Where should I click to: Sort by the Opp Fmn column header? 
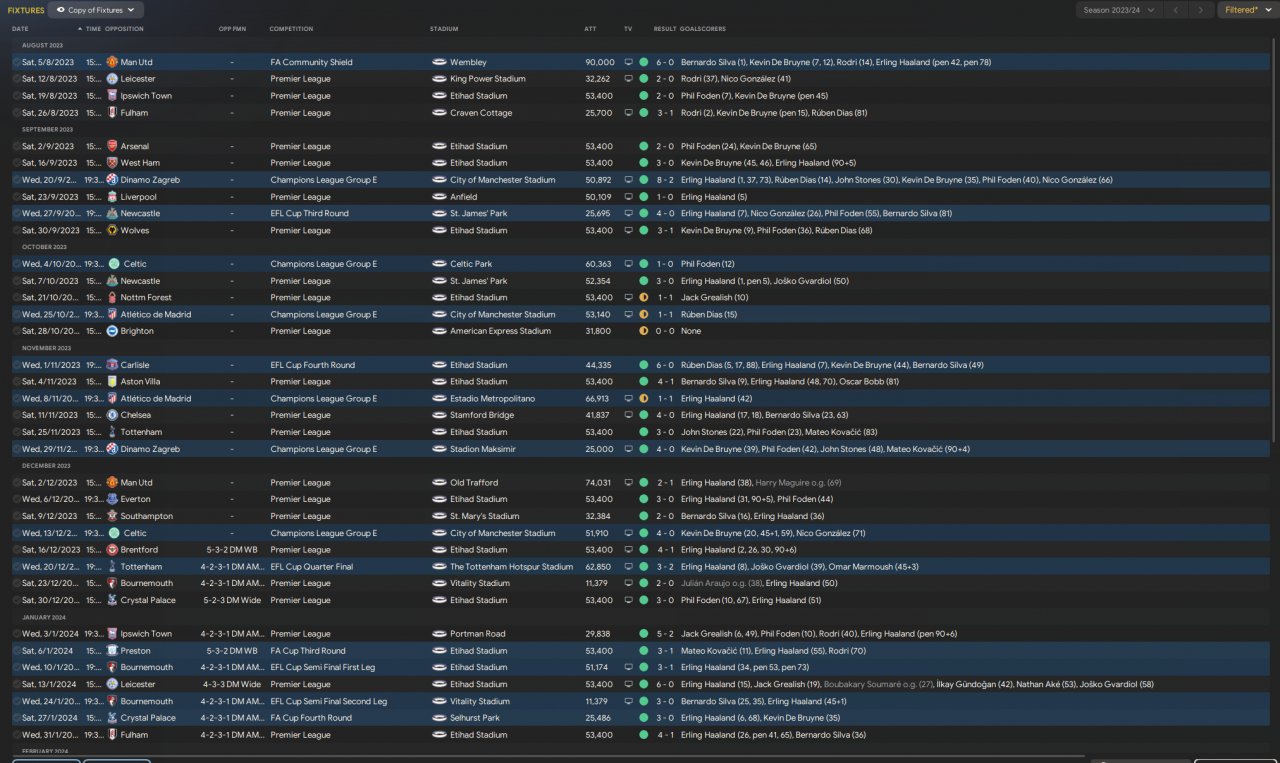[x=232, y=29]
